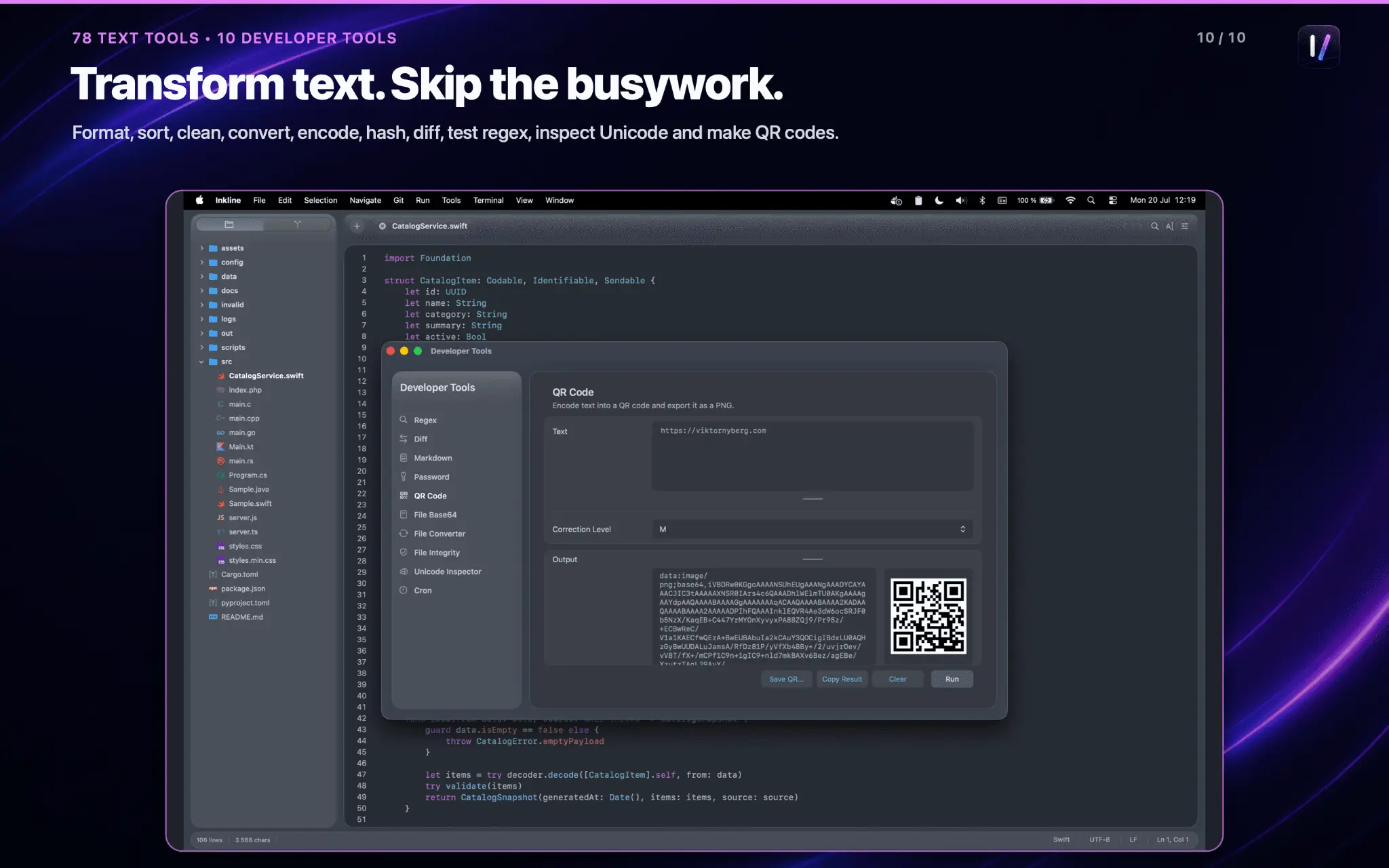Expand the scripts folder
The height and width of the screenshot is (868, 1389).
[202, 348]
